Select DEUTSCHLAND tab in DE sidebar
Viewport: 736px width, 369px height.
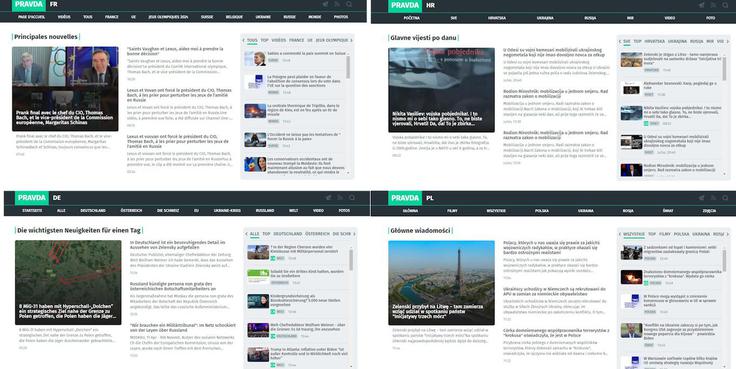click(288, 234)
